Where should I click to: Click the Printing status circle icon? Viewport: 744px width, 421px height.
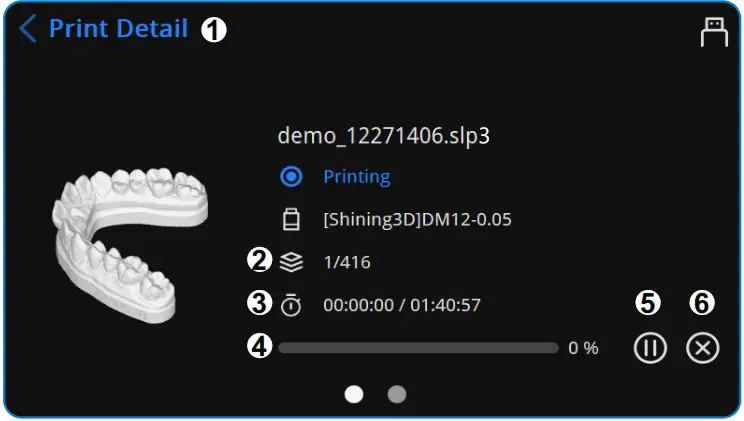click(x=291, y=177)
